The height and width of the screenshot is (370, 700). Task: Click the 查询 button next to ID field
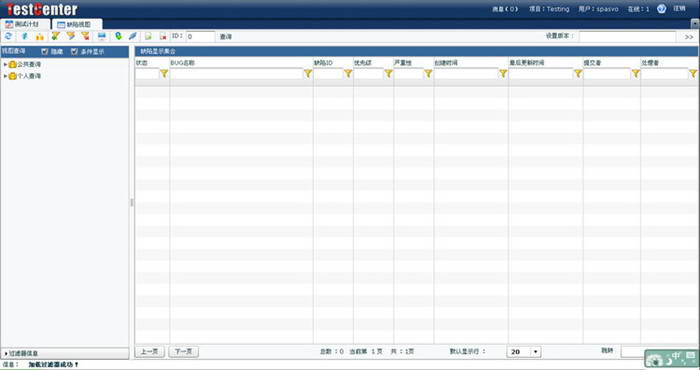coord(226,37)
